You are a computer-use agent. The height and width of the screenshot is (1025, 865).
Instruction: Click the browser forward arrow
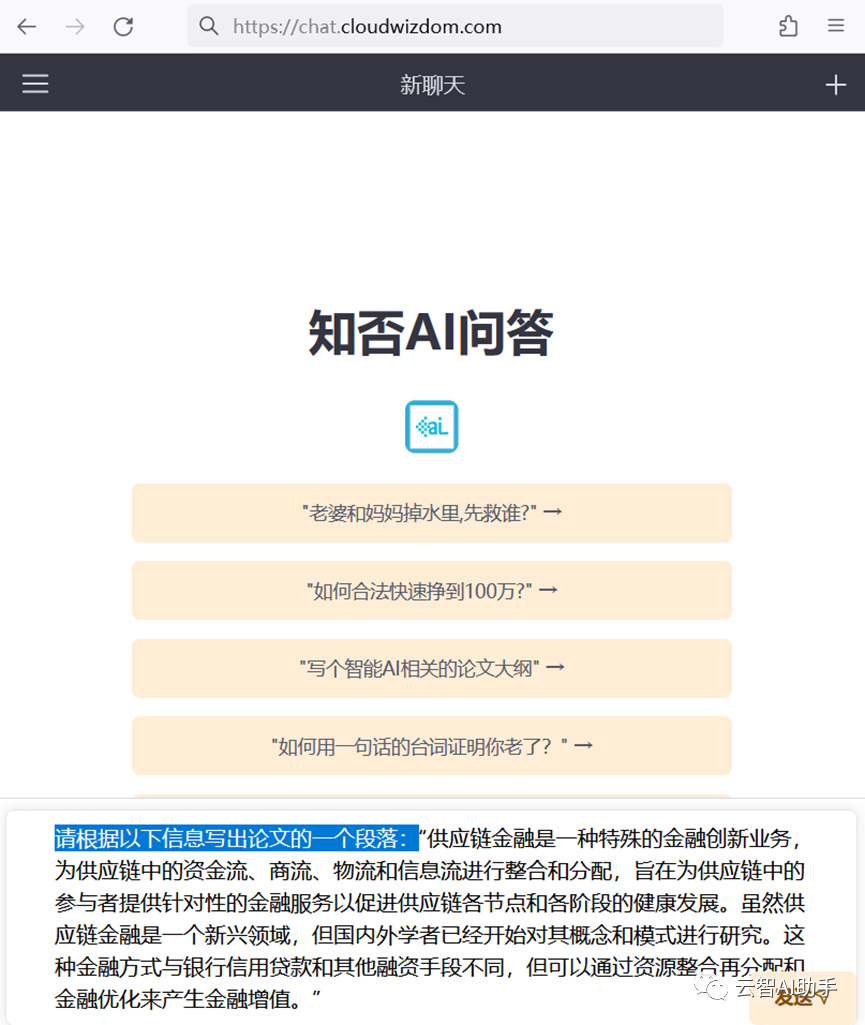[x=75, y=27]
